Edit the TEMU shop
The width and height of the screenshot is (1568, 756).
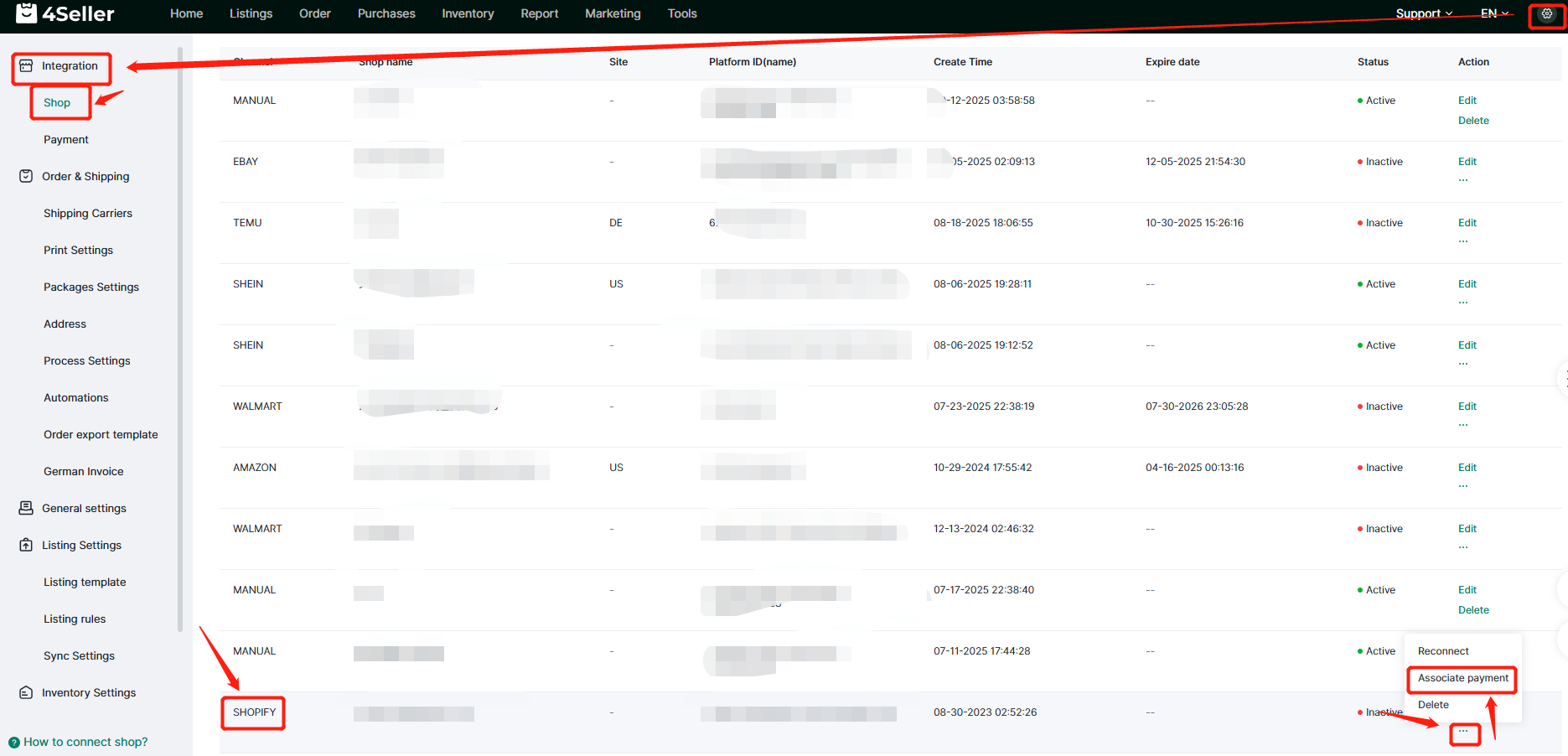click(1467, 223)
